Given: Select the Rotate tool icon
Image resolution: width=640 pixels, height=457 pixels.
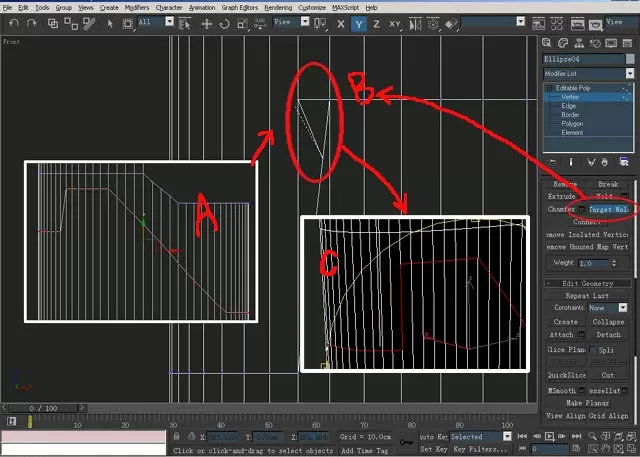Looking at the screenshot, I should (x=224, y=24).
